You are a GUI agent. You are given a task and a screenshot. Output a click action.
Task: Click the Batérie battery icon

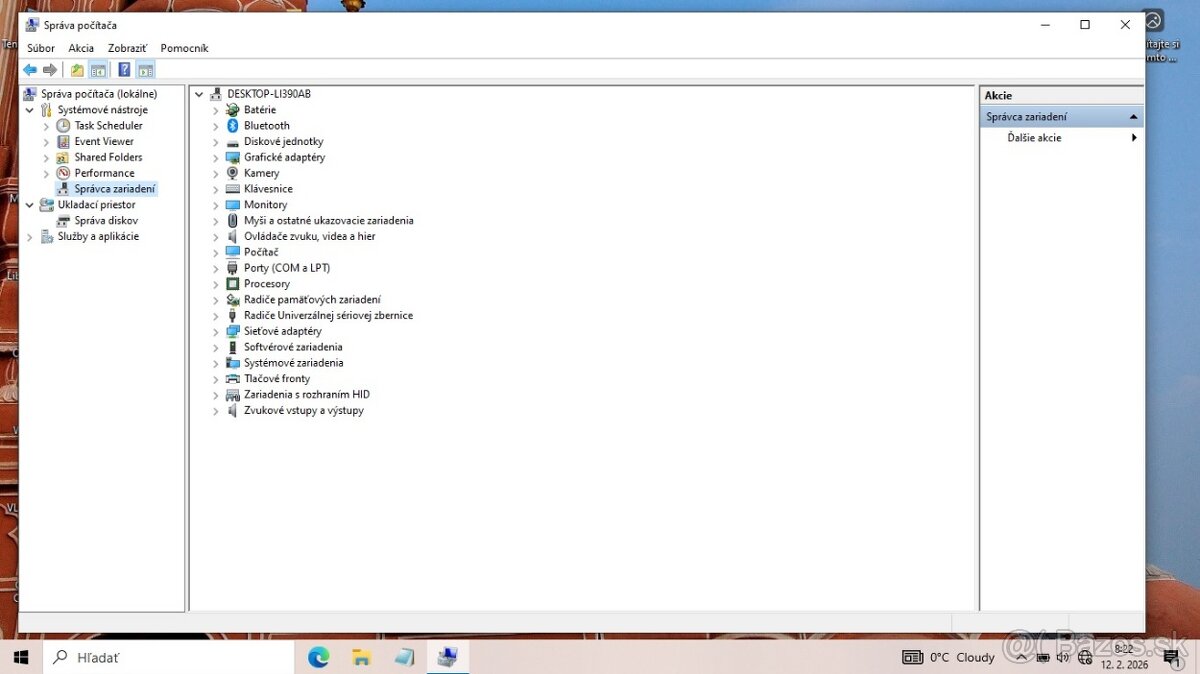point(231,109)
